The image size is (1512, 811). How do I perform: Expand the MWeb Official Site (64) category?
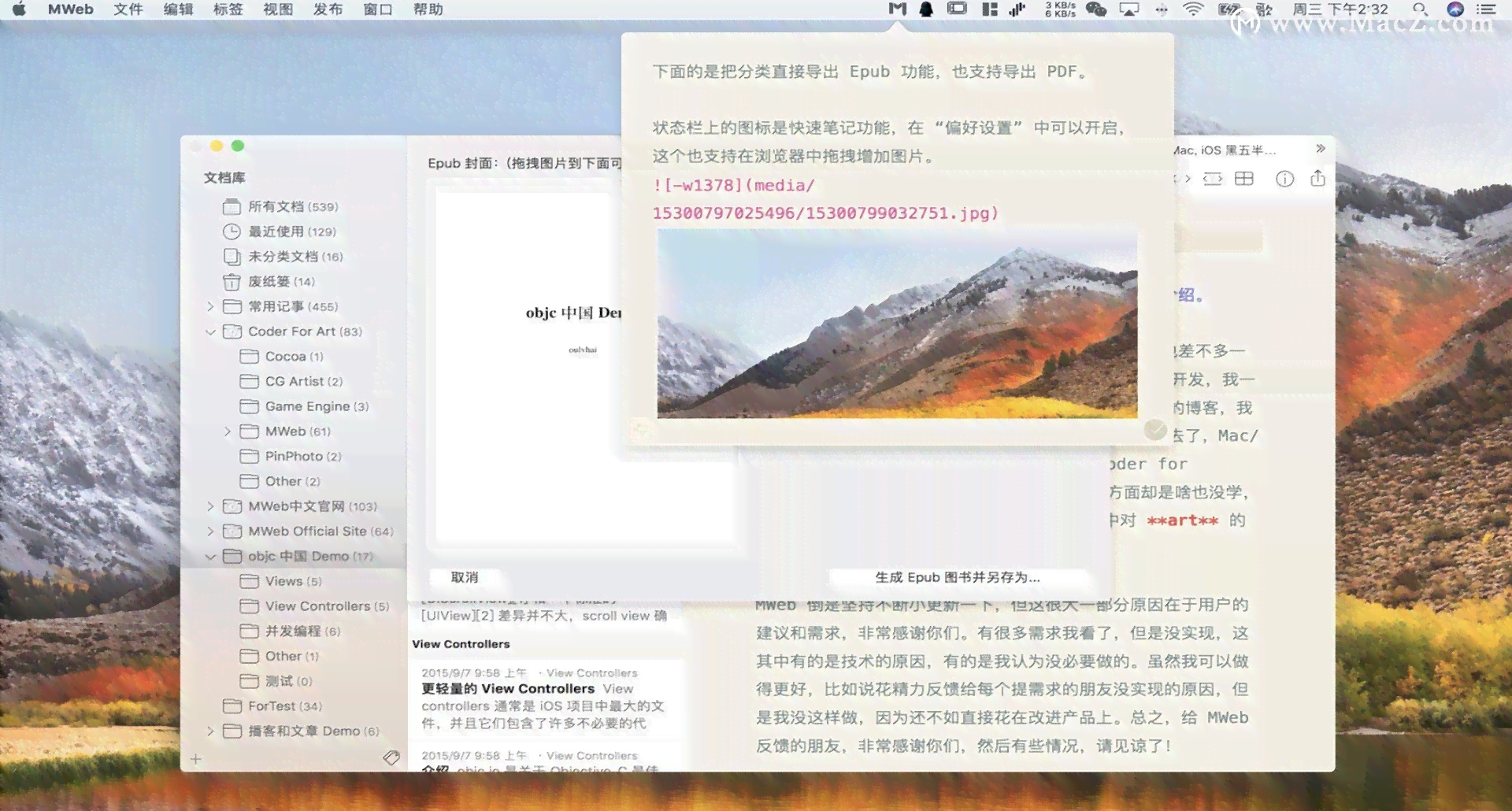click(210, 531)
